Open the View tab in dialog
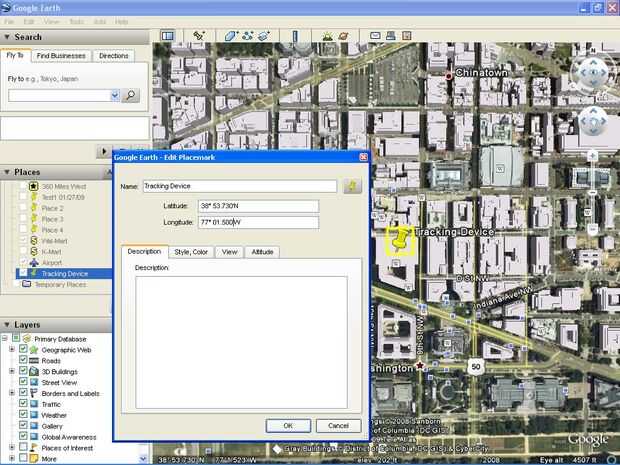 pos(230,252)
